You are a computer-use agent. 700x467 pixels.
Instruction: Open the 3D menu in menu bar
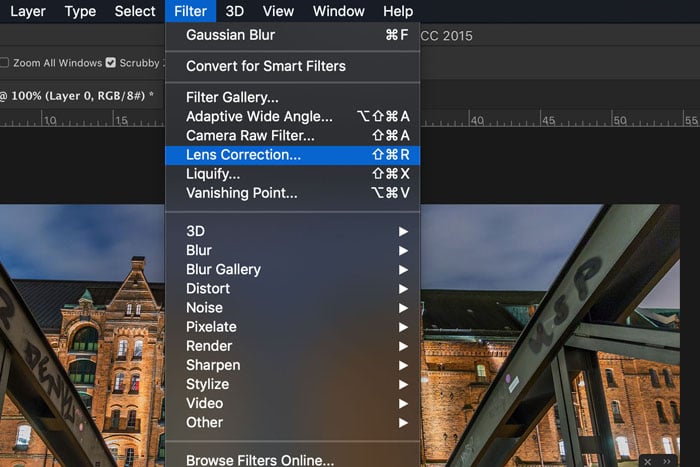pyautogui.click(x=234, y=11)
